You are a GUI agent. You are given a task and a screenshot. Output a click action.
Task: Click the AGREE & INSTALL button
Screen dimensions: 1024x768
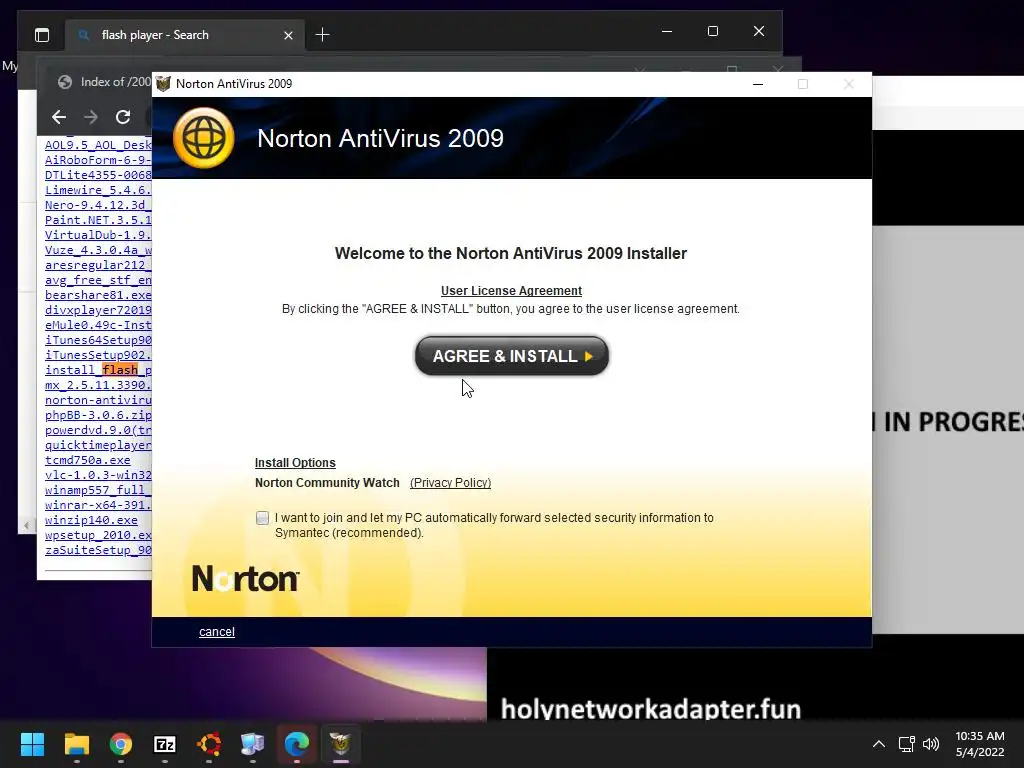(512, 356)
